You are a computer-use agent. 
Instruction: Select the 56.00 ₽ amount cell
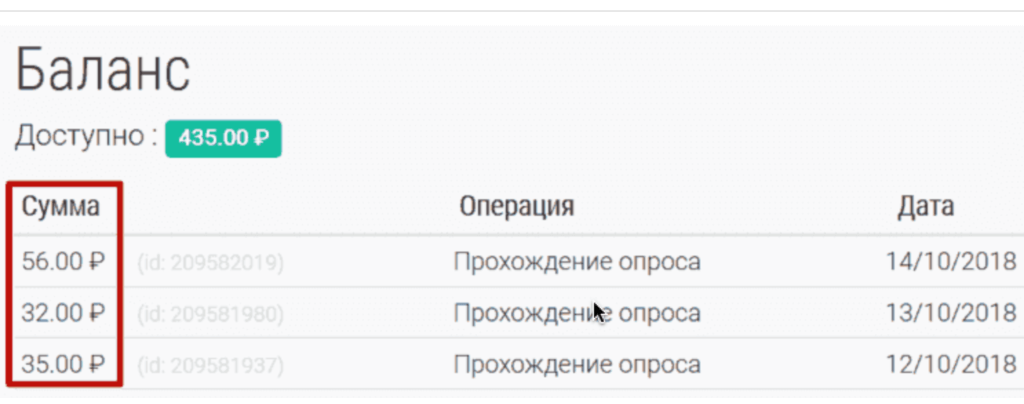tap(63, 262)
